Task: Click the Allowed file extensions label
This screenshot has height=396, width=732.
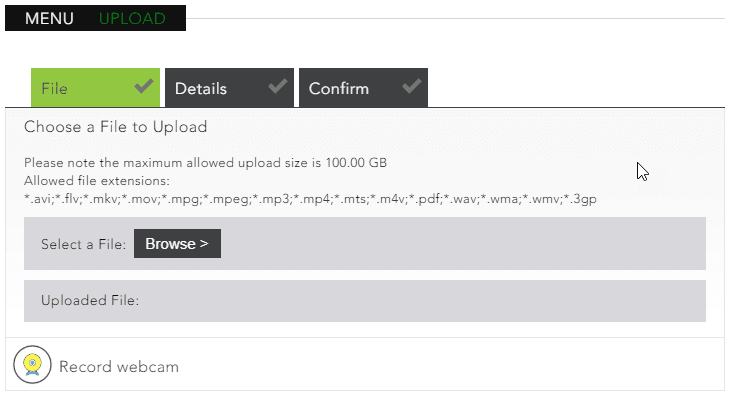Action: pyautogui.click(x=97, y=181)
